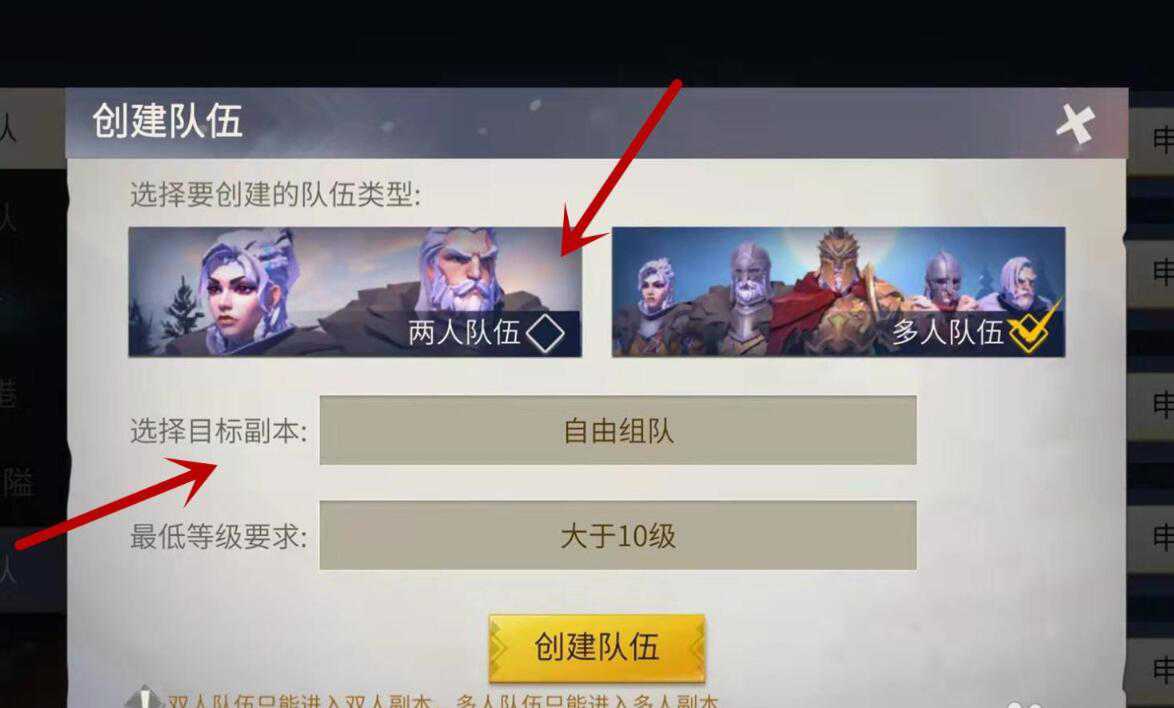
Task: Open the 自由组队 target dungeon selector
Action: tap(618, 430)
